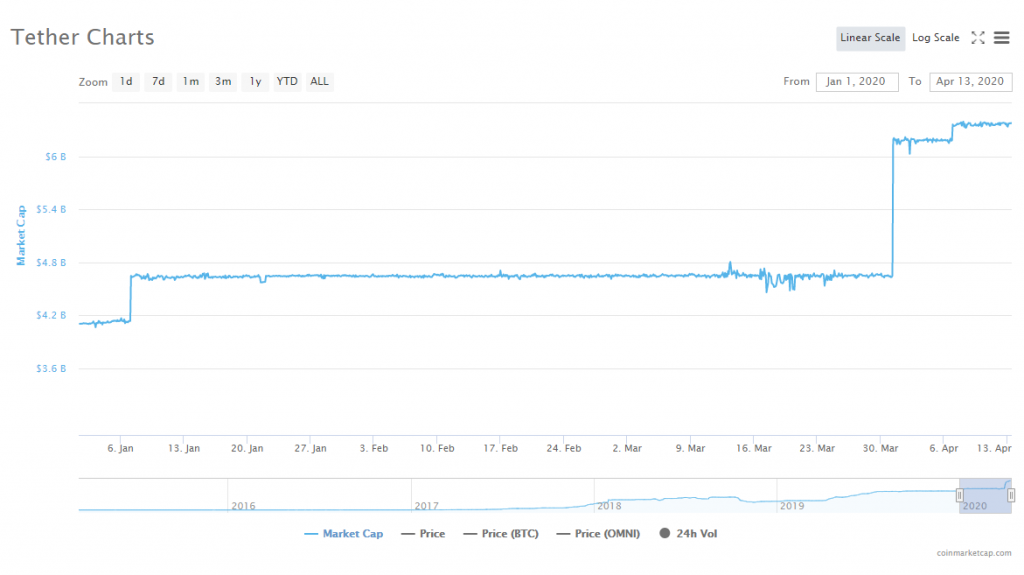Toggle Price (OMNI) series in legend
The width and height of the screenshot is (1024, 575).
click(x=599, y=534)
